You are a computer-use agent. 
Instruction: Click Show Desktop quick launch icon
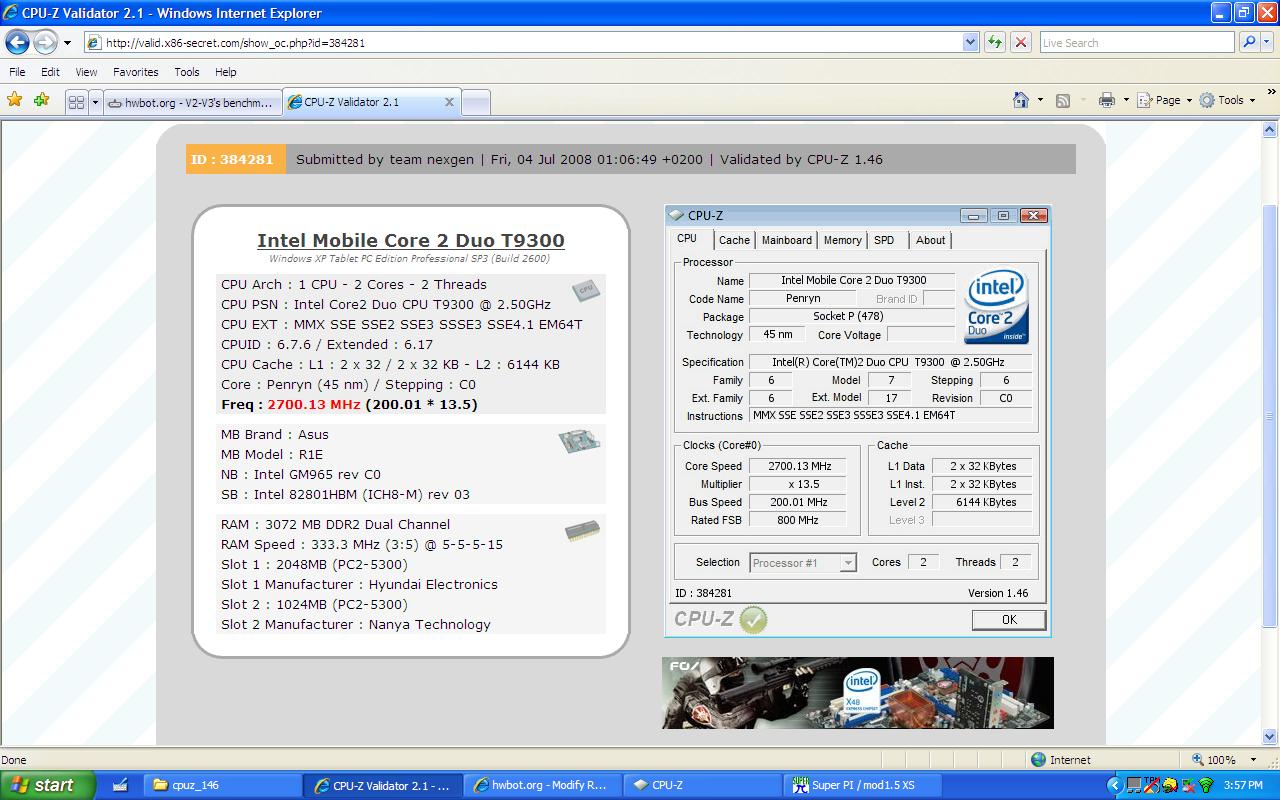tap(120, 785)
